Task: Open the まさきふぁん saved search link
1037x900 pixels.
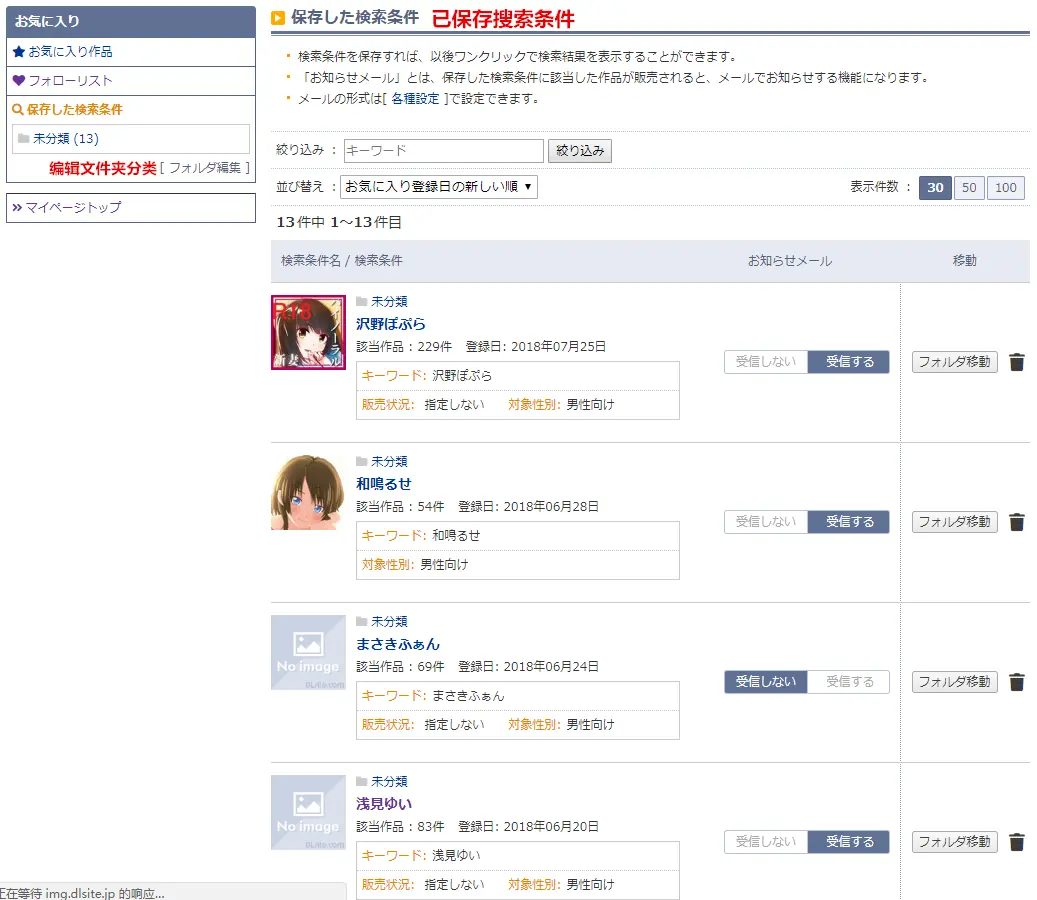Action: pos(398,644)
